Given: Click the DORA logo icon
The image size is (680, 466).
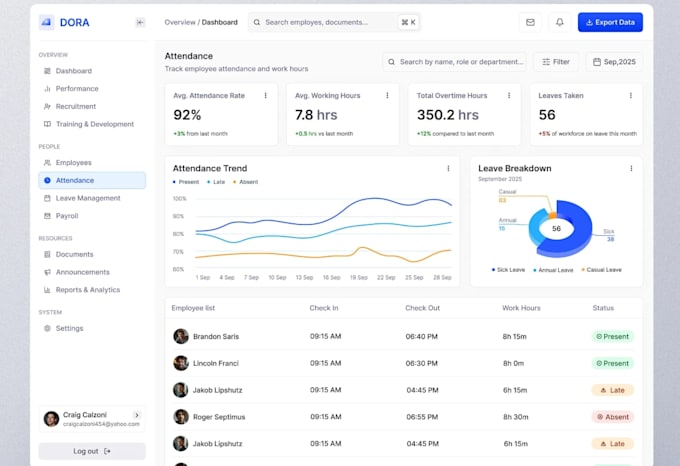Looking at the screenshot, I should (46, 22).
